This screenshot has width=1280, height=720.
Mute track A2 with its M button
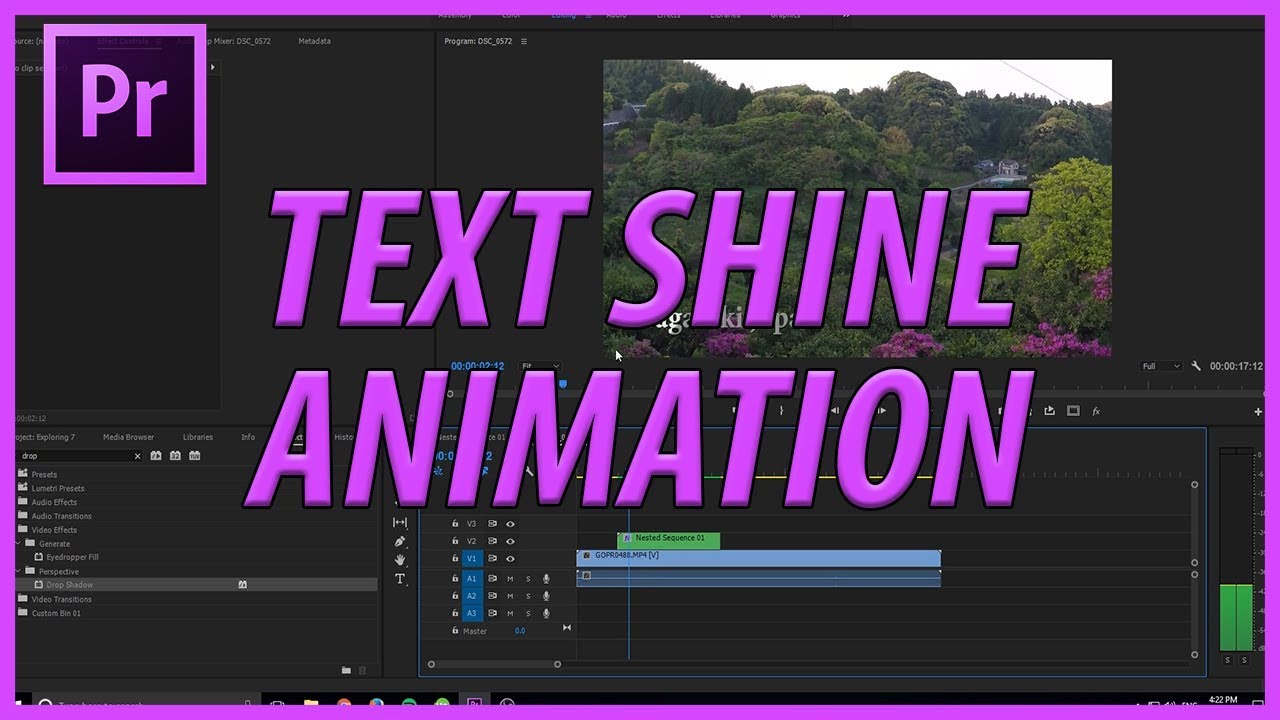tap(510, 596)
